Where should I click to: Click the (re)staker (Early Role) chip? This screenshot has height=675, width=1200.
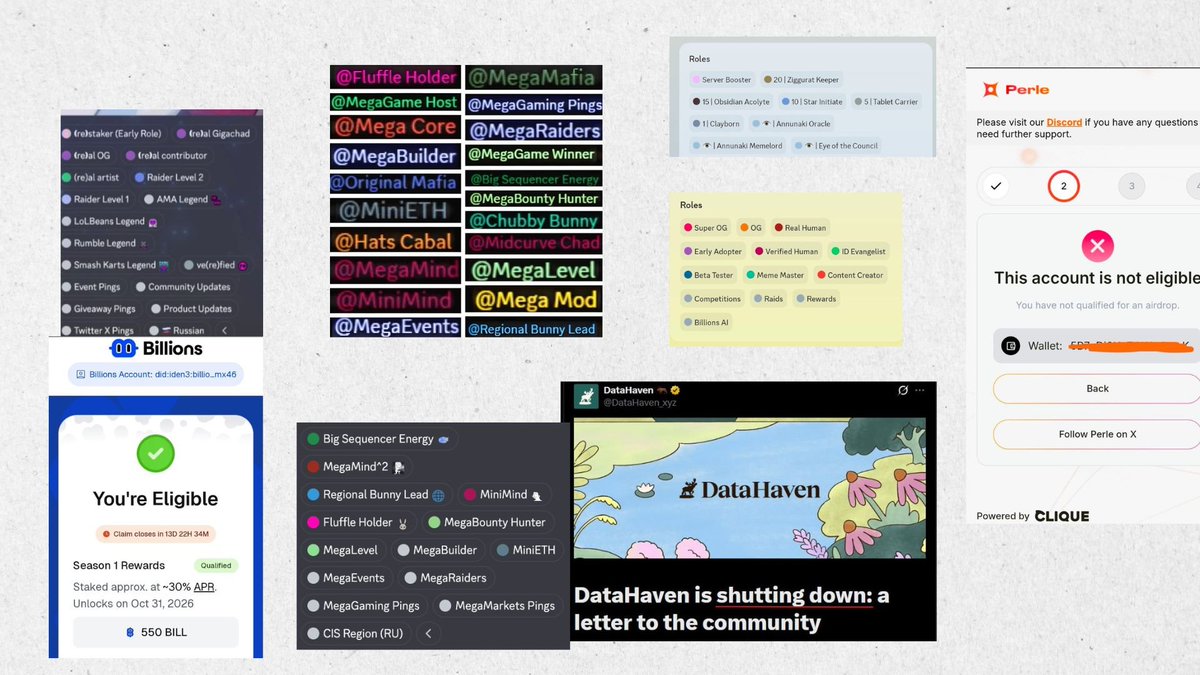114,133
